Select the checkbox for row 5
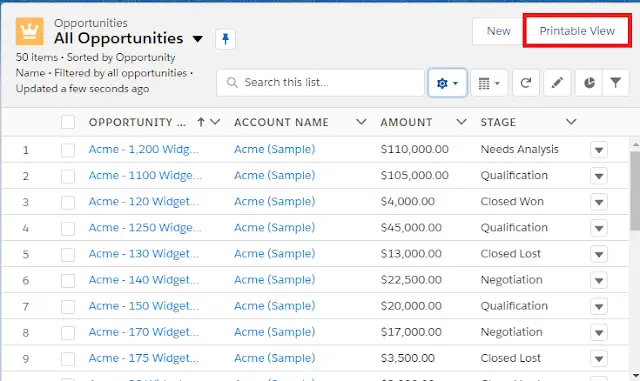Image resolution: width=640 pixels, height=381 pixels. 68,254
